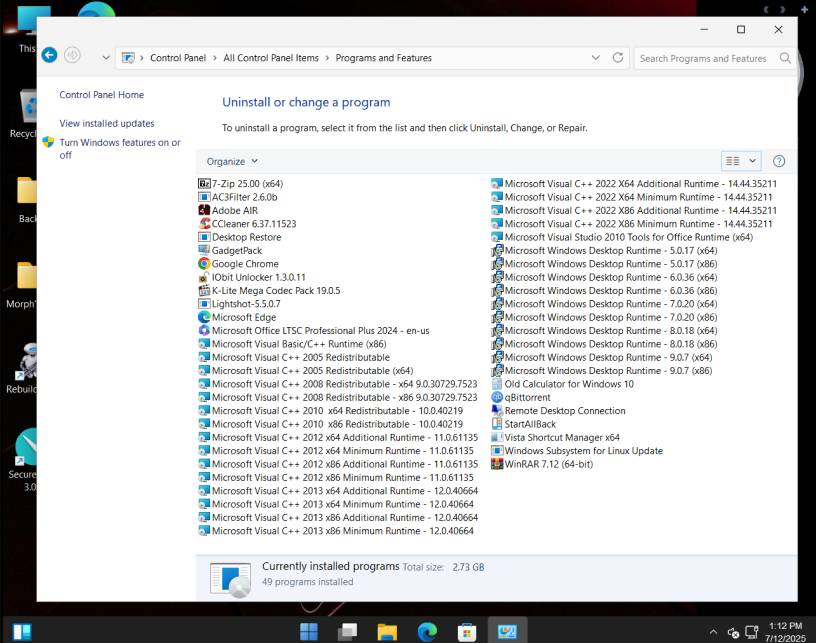This screenshot has width=816, height=643.
Task: Click the Microsoft Edge list icon
Action: tap(204, 317)
